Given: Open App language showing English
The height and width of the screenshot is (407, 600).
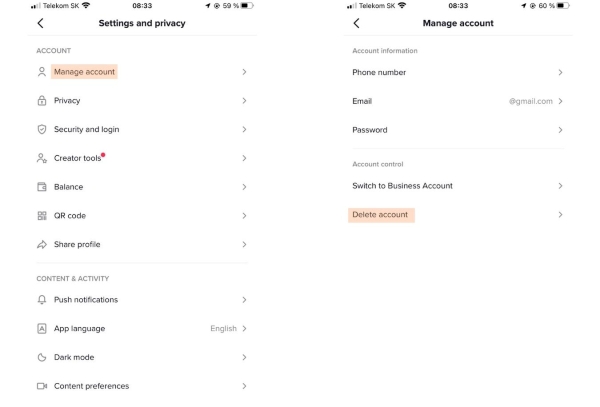Looking at the screenshot, I should [142, 329].
